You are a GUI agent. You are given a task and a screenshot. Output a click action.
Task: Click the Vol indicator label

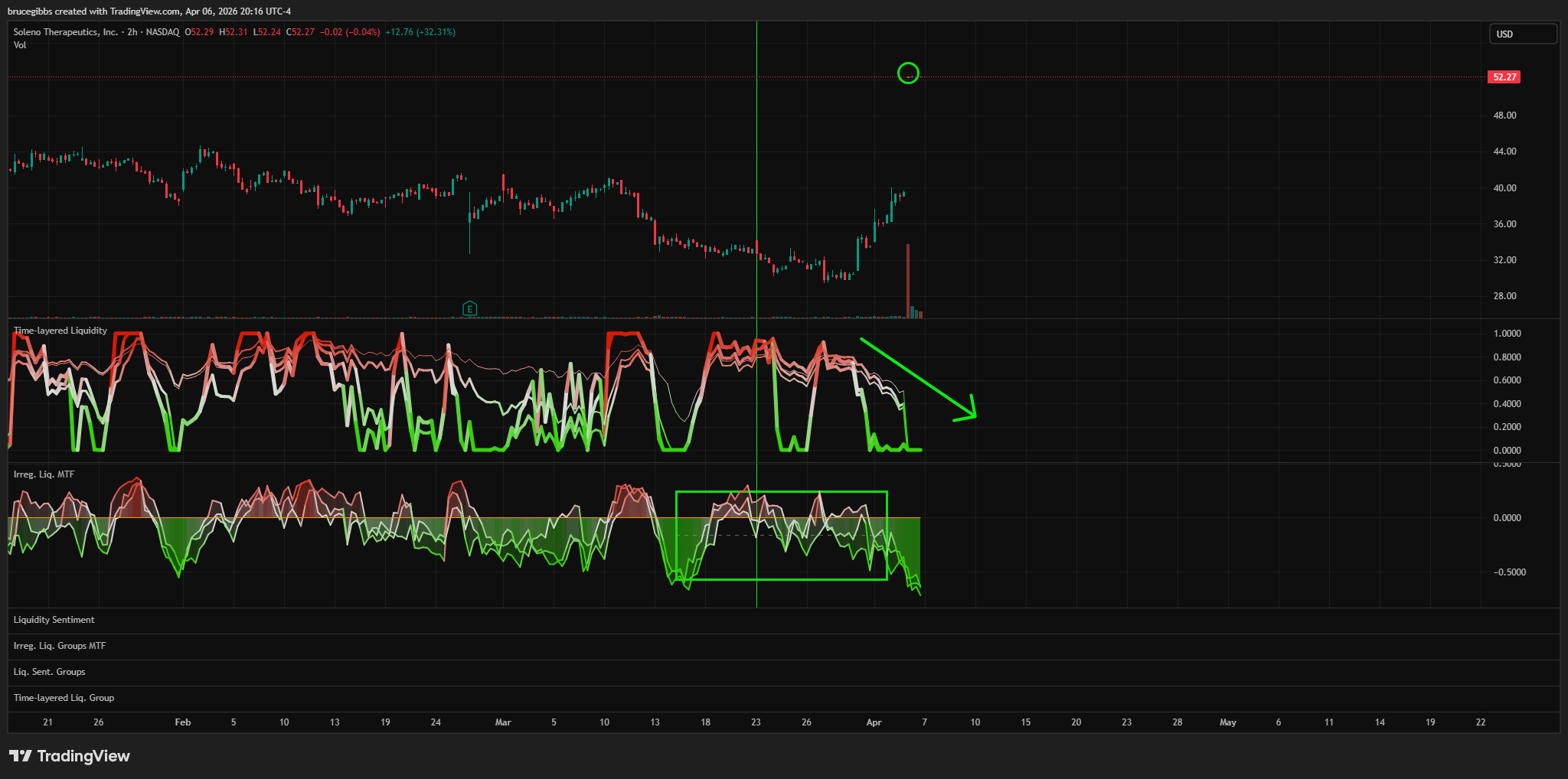(x=20, y=45)
